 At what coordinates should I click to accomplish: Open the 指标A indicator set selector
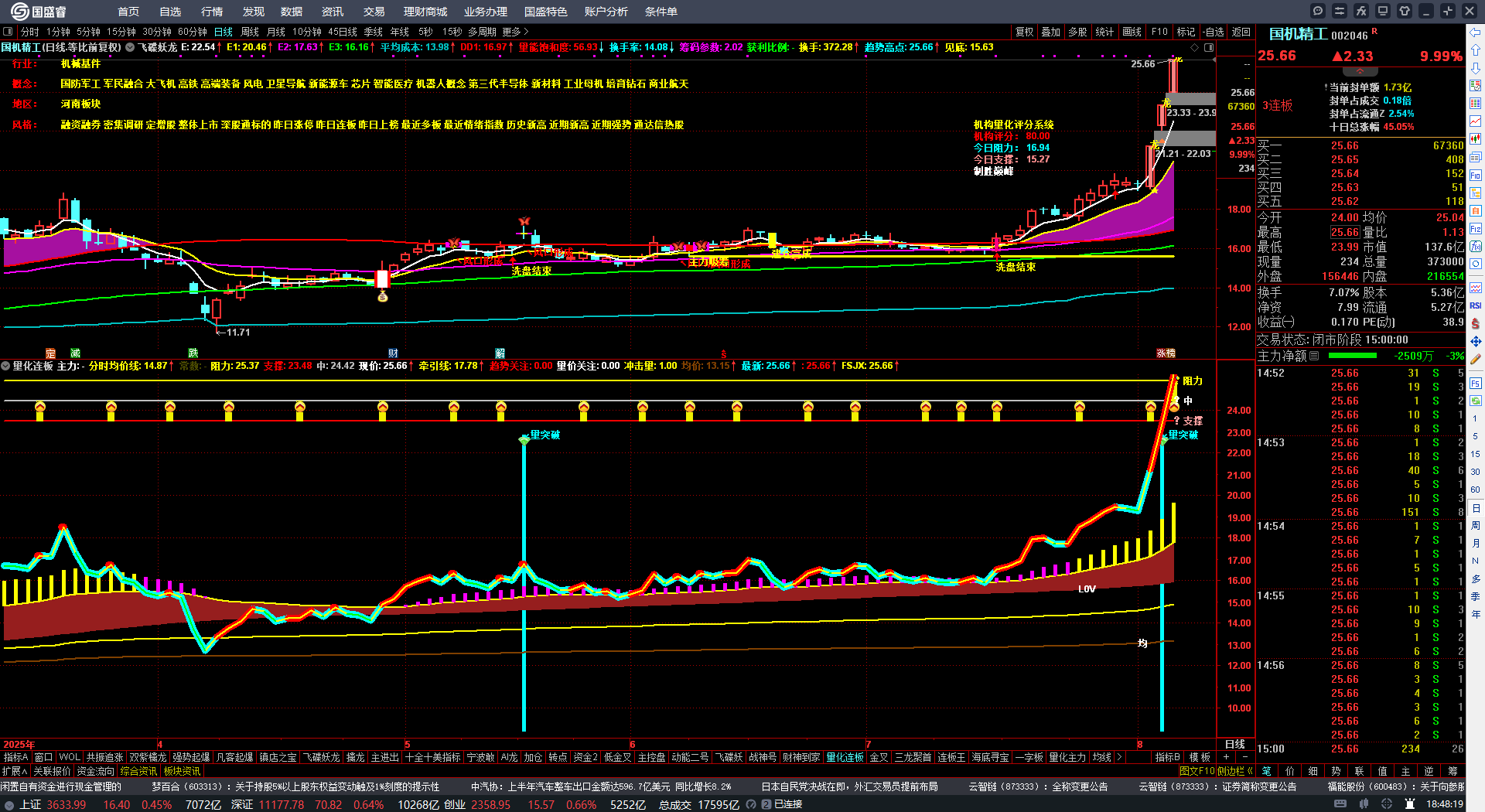coord(16,757)
